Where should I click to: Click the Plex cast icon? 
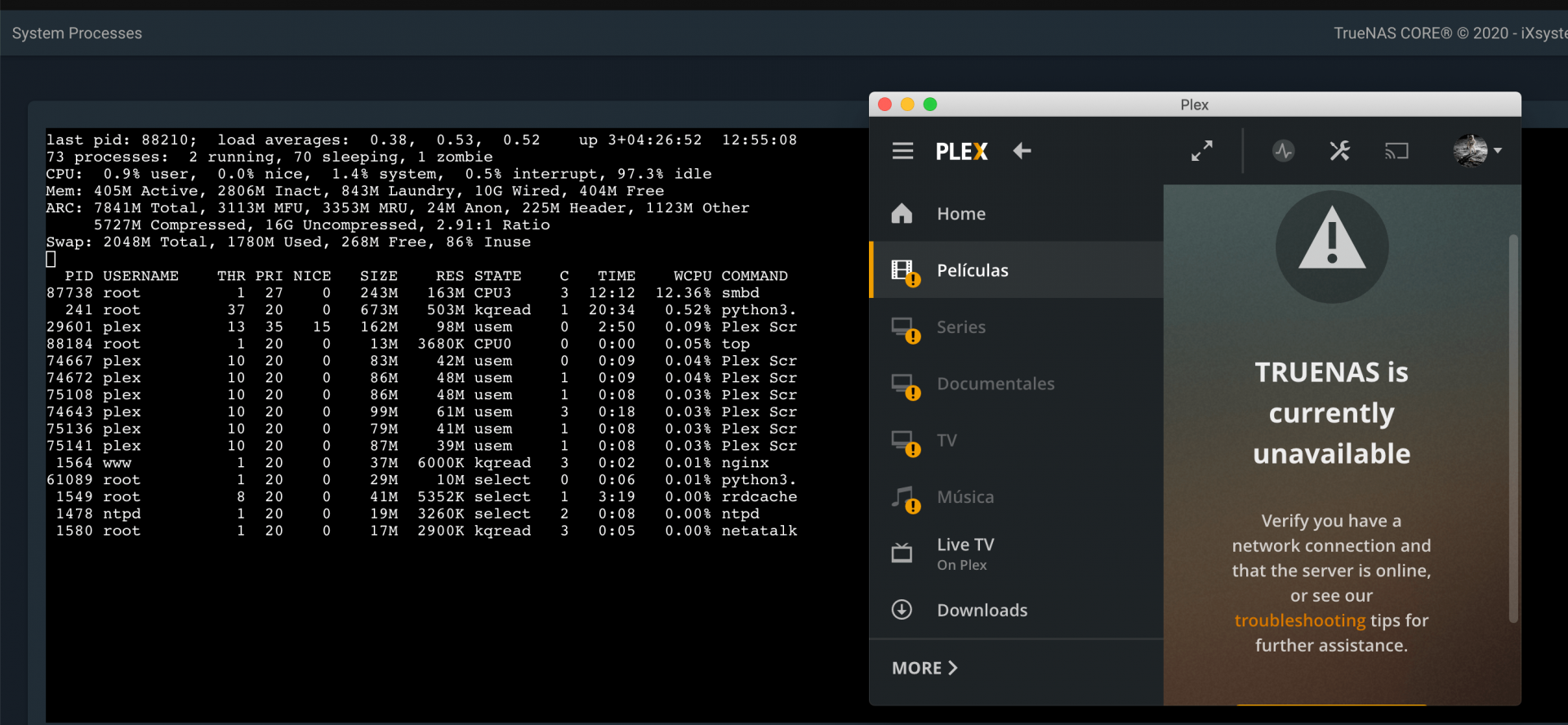pos(1396,151)
